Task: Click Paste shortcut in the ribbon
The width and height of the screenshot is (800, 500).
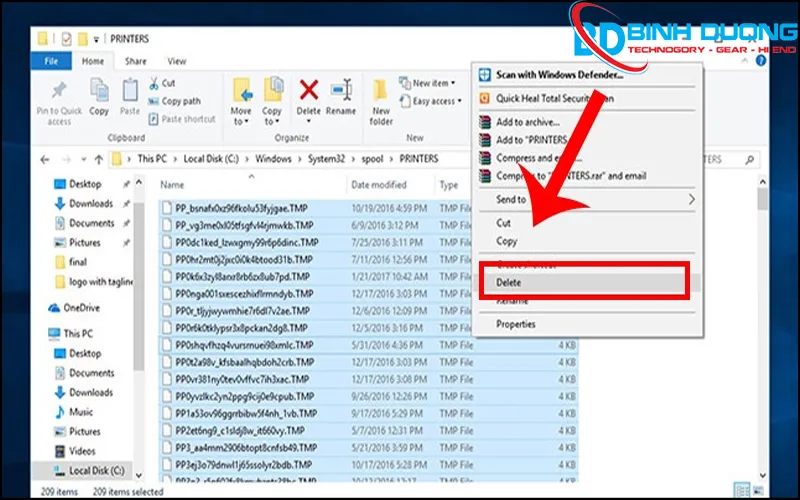Action: pyautogui.click(x=182, y=119)
